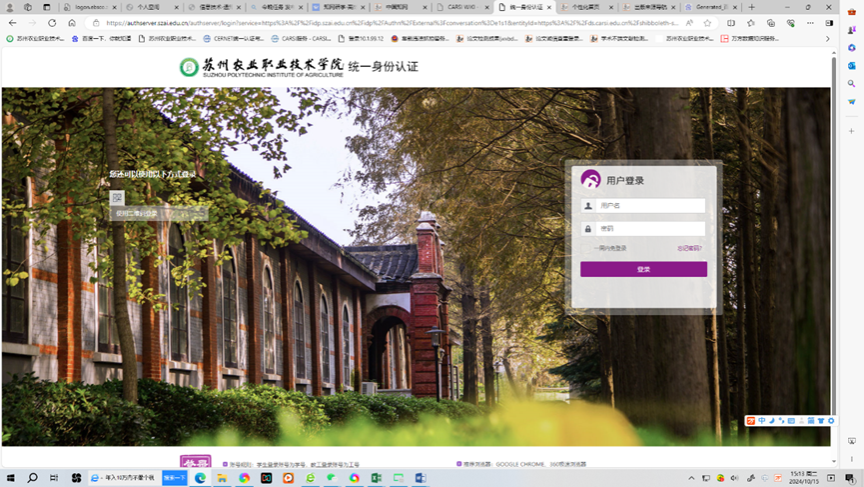
Task: Click the browser refresh icon
Action: [52, 23]
